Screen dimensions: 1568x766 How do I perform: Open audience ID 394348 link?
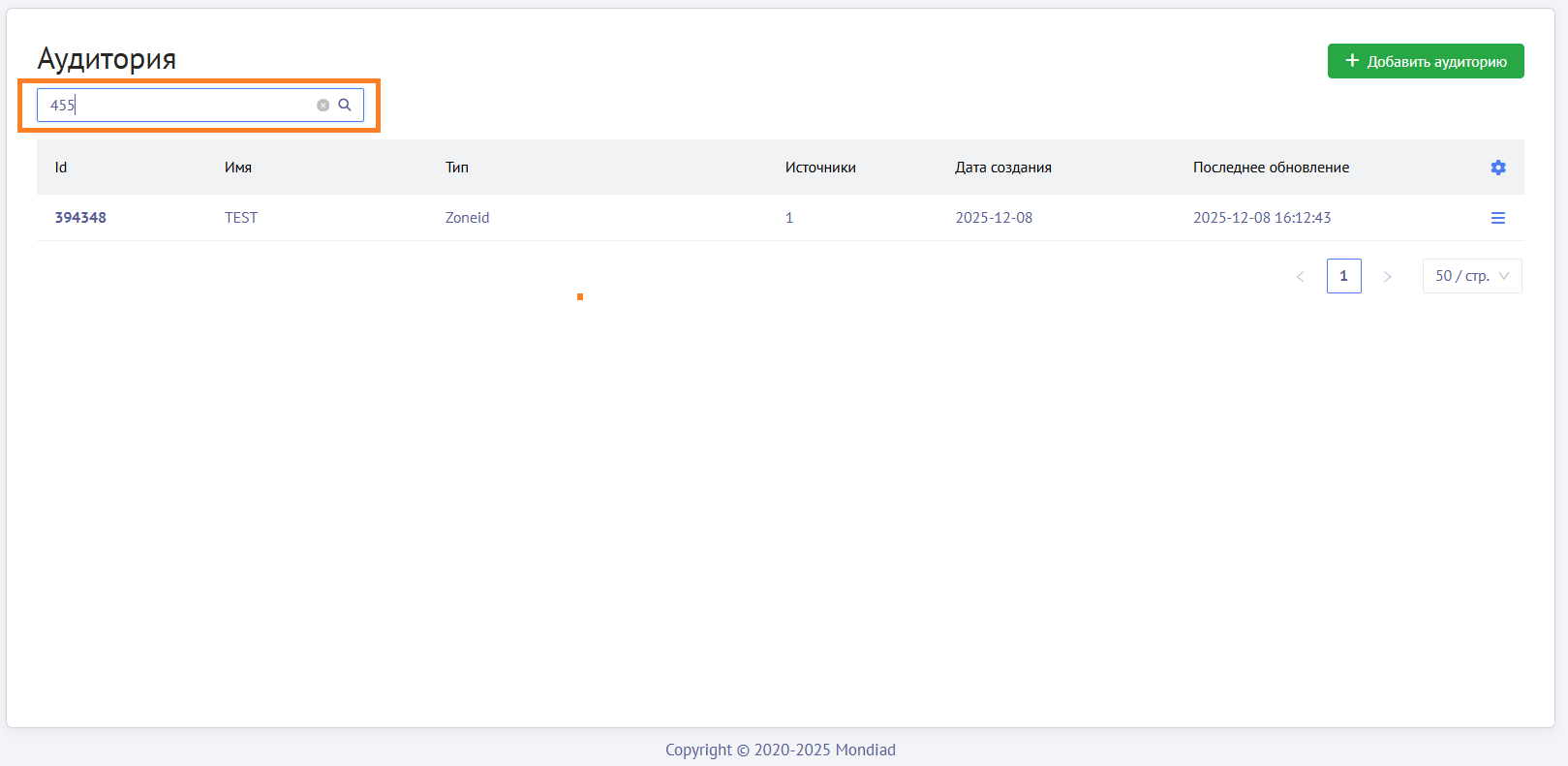80,218
